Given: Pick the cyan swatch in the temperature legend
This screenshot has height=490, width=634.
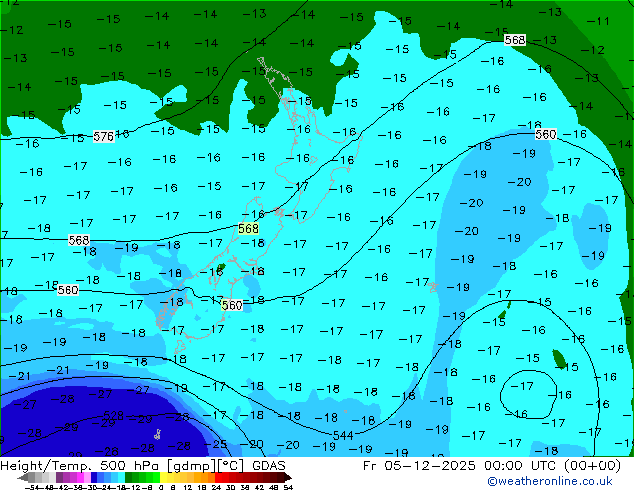Looking at the screenshot, I should pos(121,477).
